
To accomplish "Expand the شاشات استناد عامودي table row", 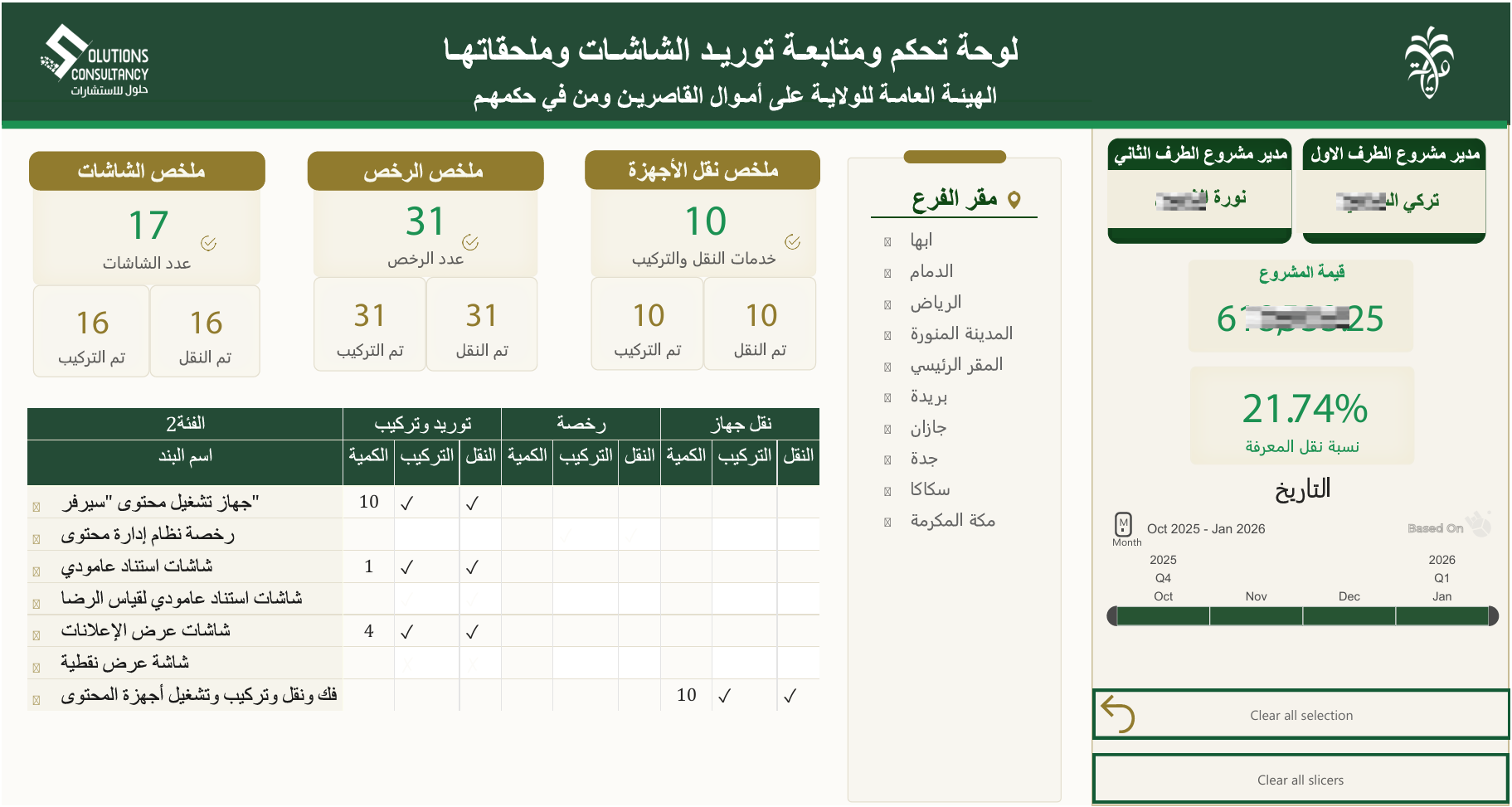I will coord(36,571).
